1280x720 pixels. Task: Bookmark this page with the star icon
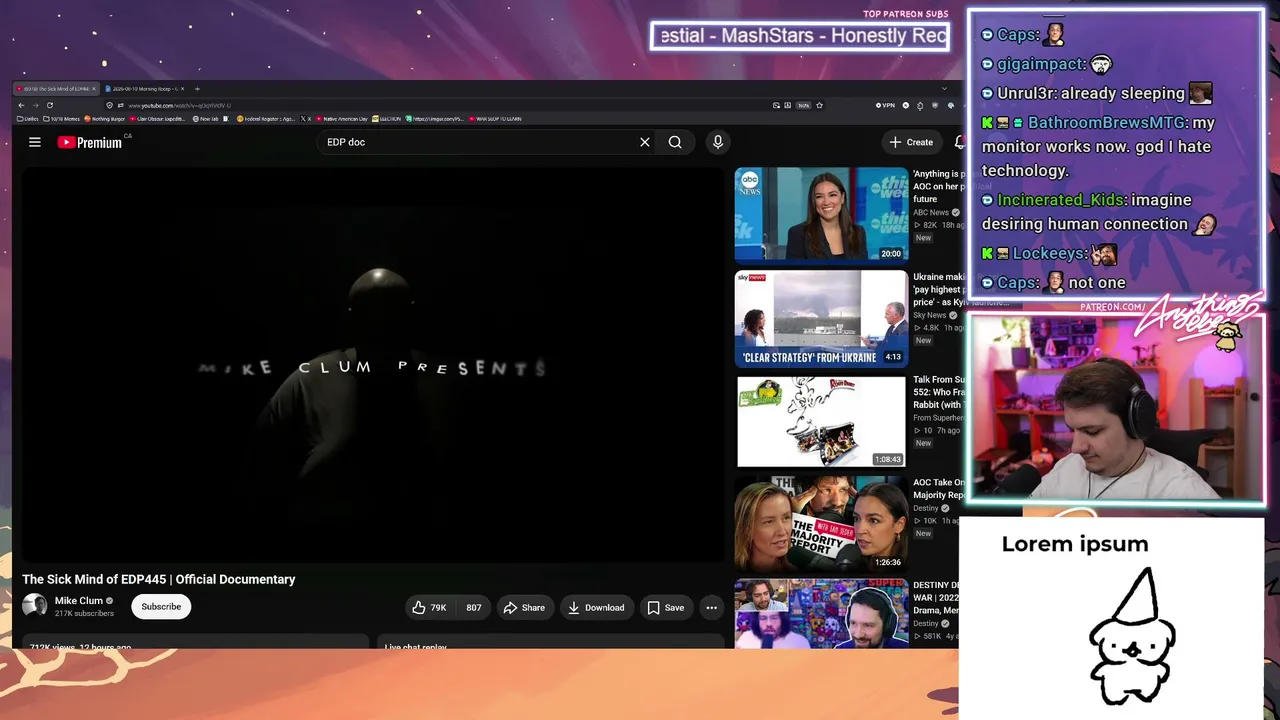[819, 105]
